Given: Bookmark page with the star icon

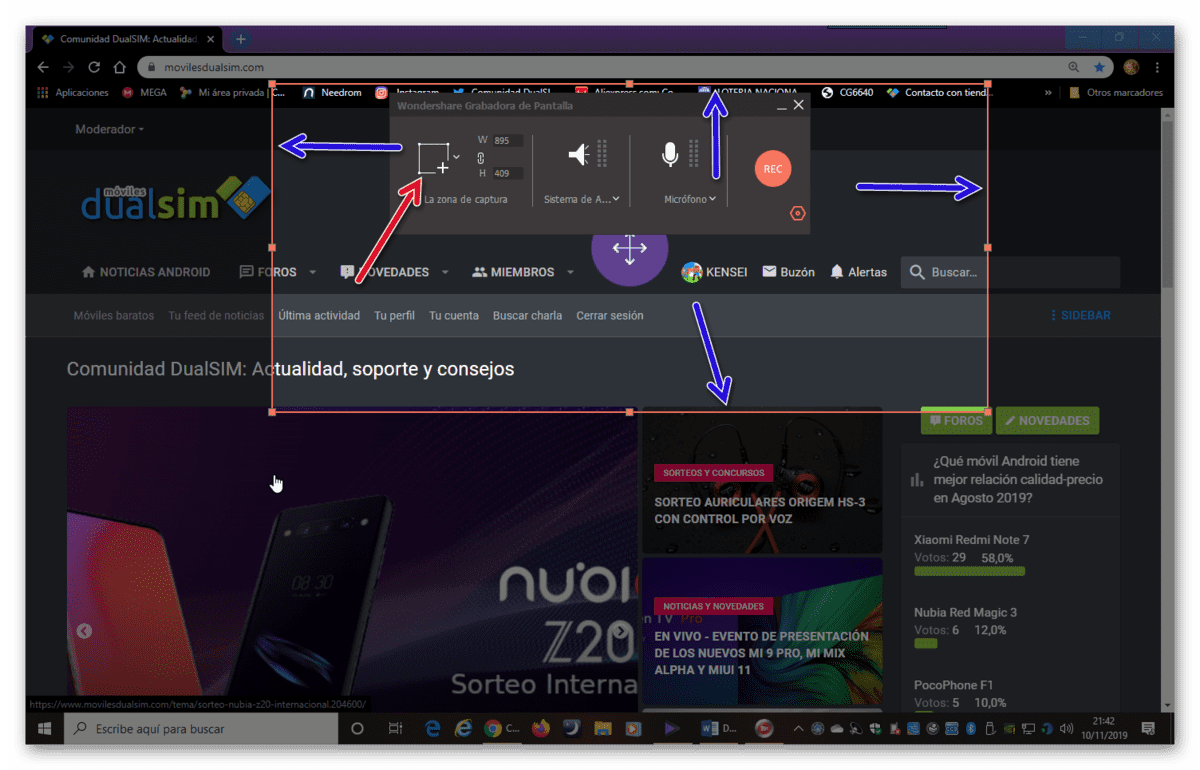Looking at the screenshot, I should [1099, 67].
